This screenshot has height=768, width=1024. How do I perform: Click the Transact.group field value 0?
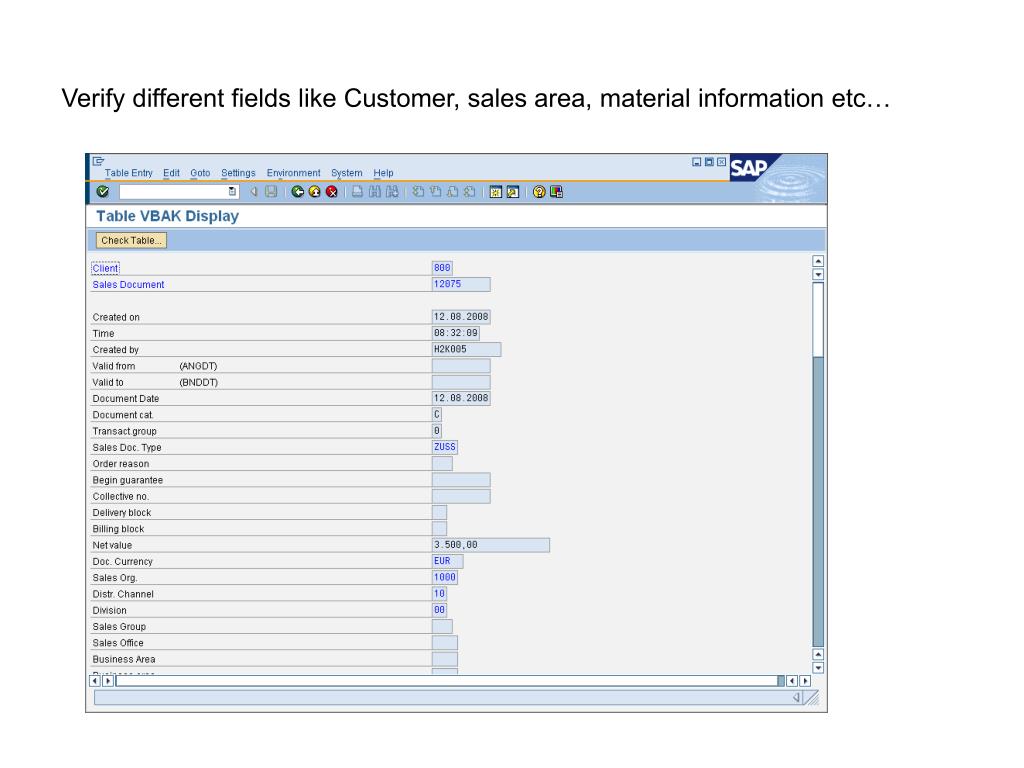437,431
